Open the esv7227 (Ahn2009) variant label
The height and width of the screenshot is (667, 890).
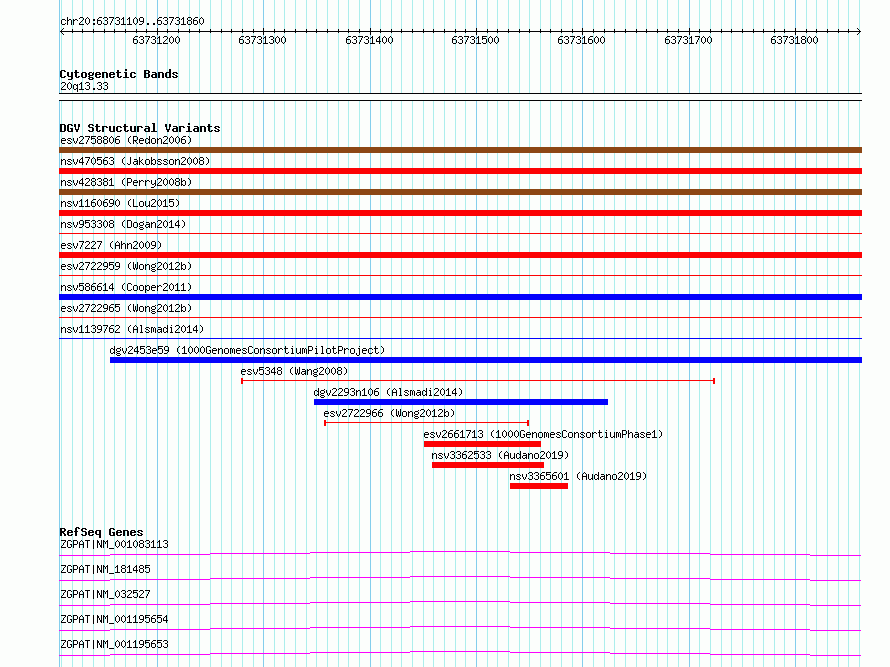pyautogui.click(x=111, y=245)
